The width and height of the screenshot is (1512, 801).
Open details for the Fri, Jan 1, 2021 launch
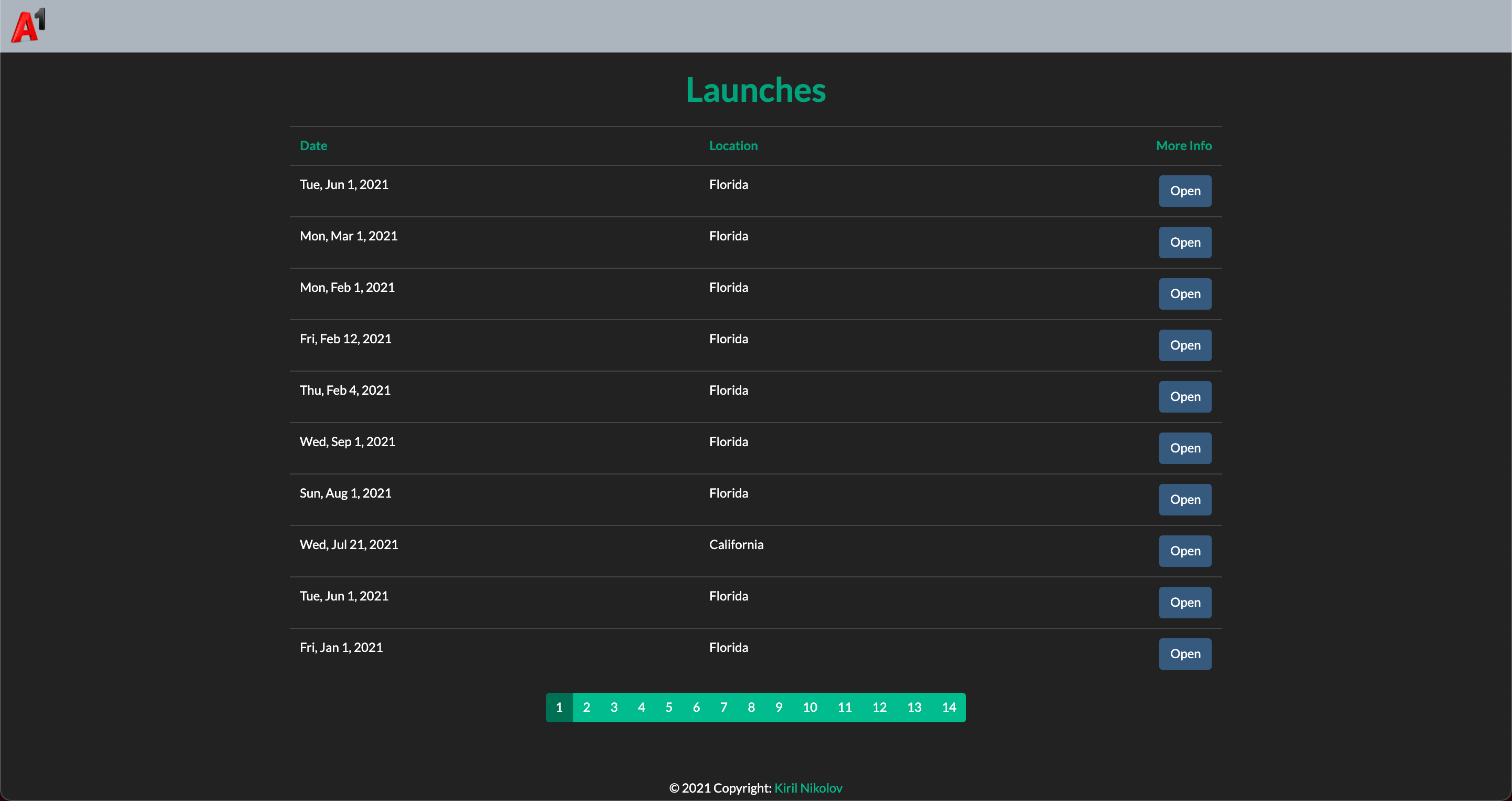click(x=1184, y=653)
